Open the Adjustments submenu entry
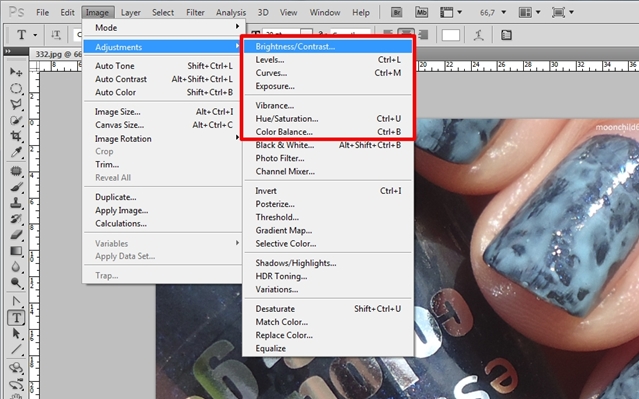Image resolution: width=639 pixels, height=399 pixels. click(162, 47)
